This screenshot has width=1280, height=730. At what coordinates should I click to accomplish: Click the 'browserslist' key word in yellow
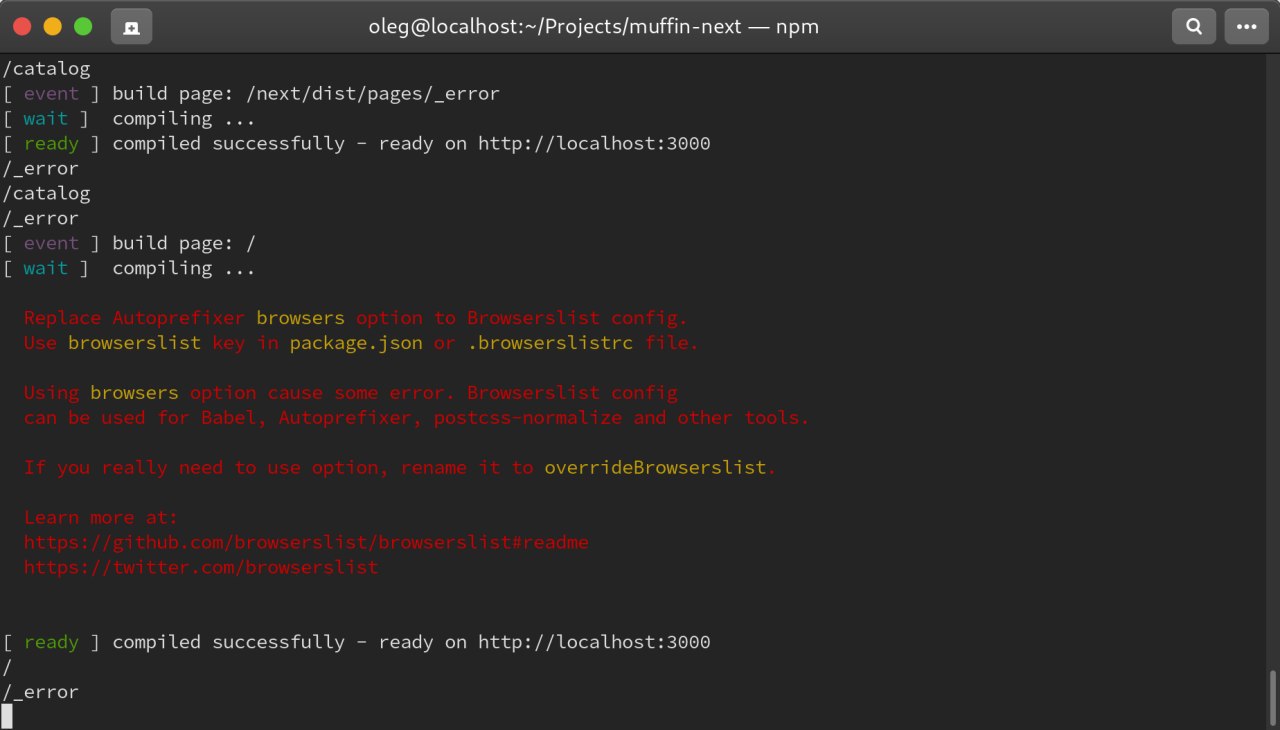click(134, 343)
